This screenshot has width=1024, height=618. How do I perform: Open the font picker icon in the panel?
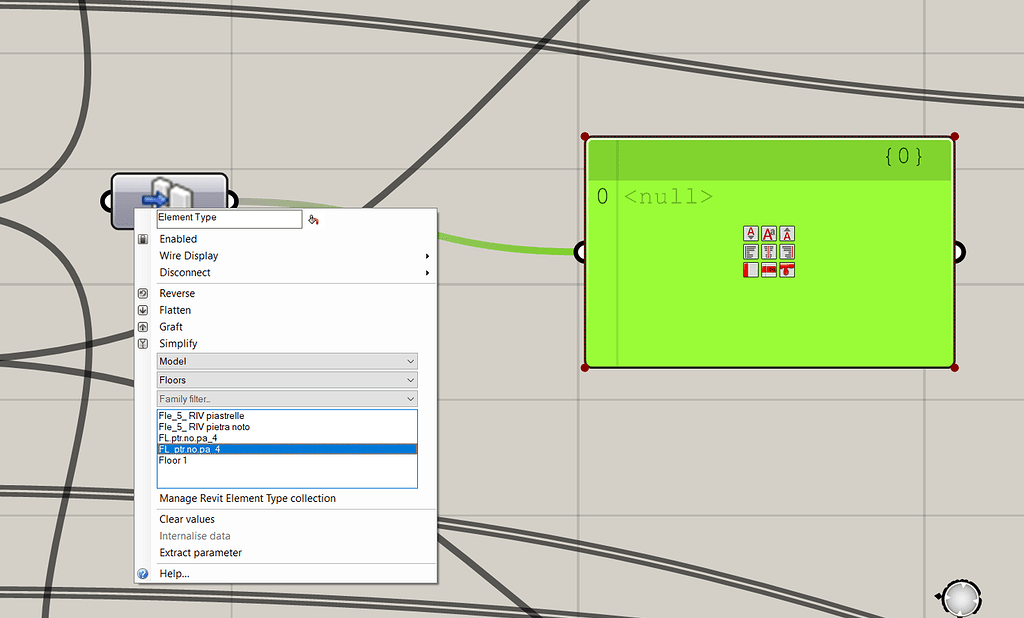[769, 233]
